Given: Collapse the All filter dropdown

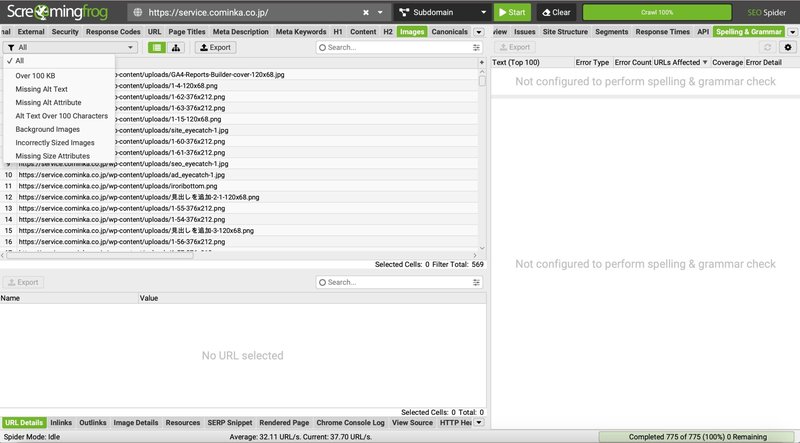Looking at the screenshot, I should point(70,47).
